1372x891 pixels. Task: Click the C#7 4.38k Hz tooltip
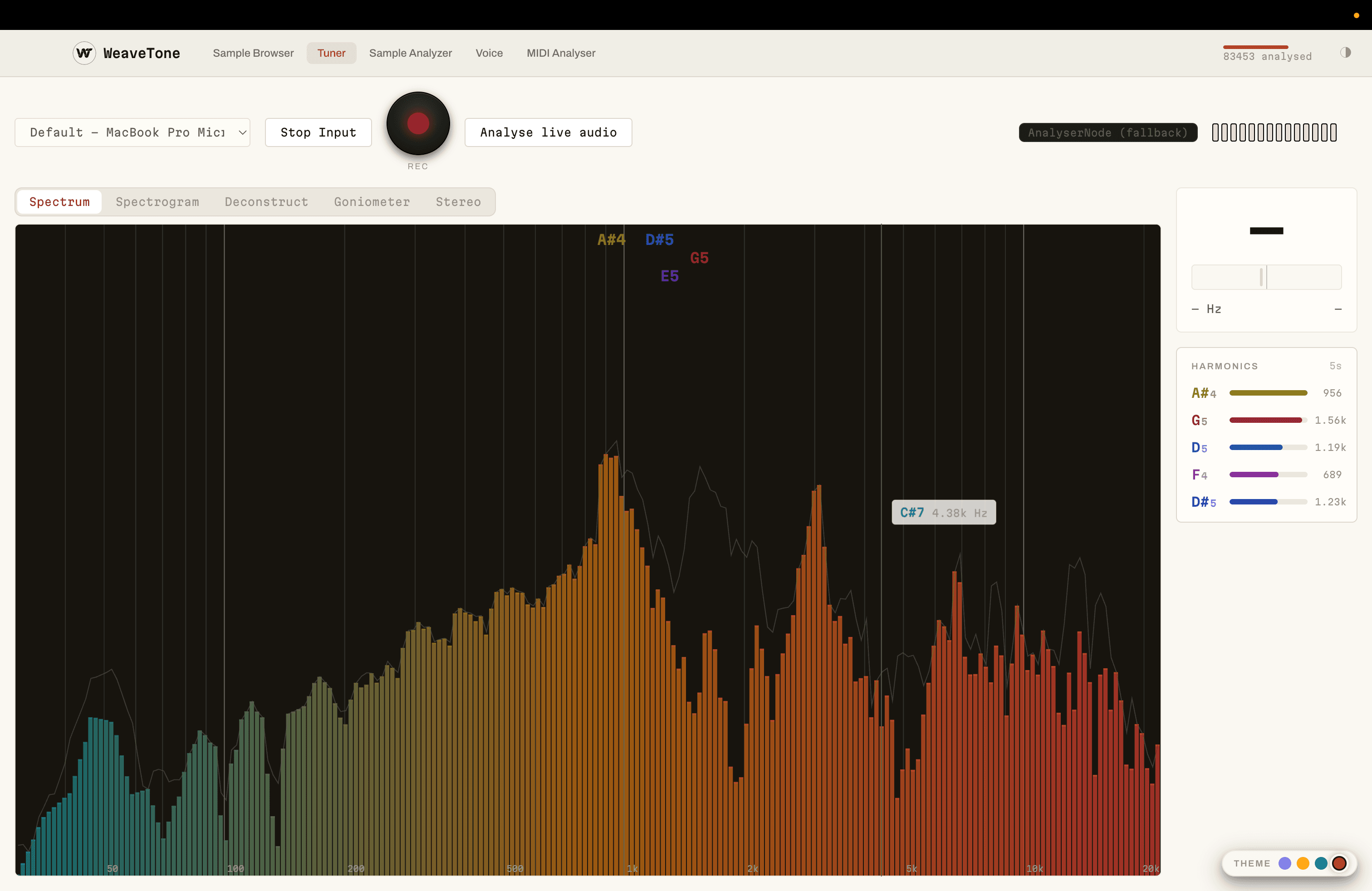(x=944, y=512)
